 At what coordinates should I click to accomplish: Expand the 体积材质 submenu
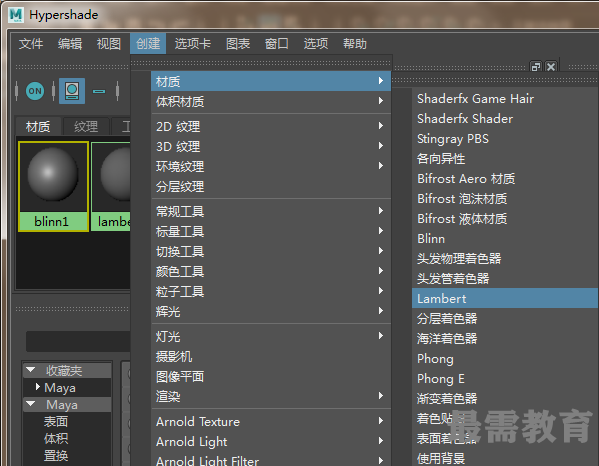tap(271, 101)
